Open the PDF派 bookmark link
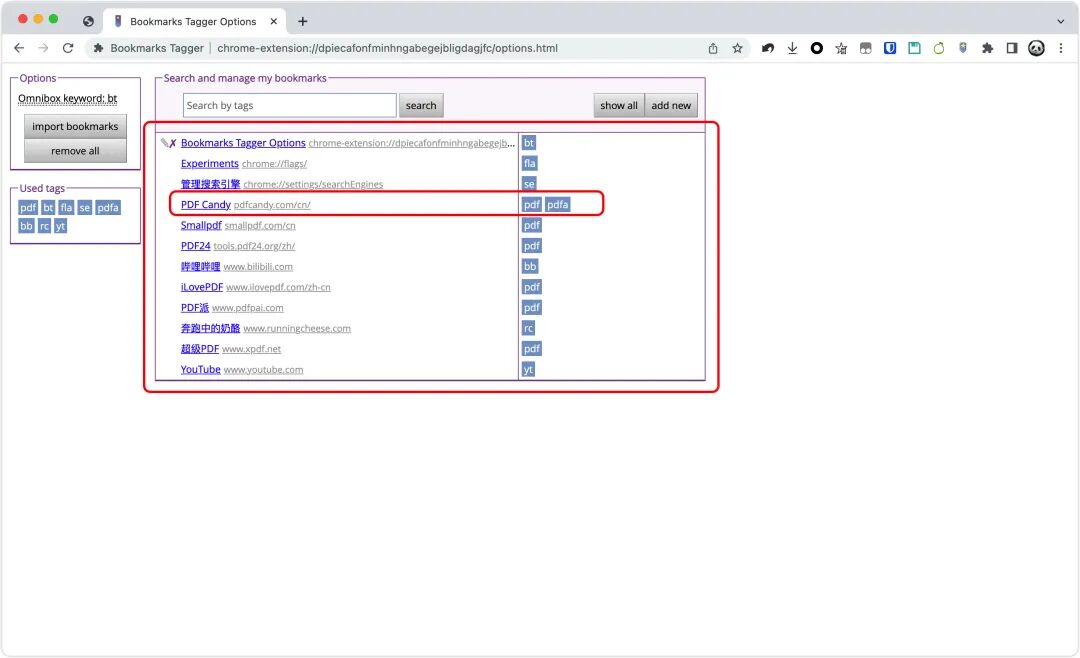 195,308
